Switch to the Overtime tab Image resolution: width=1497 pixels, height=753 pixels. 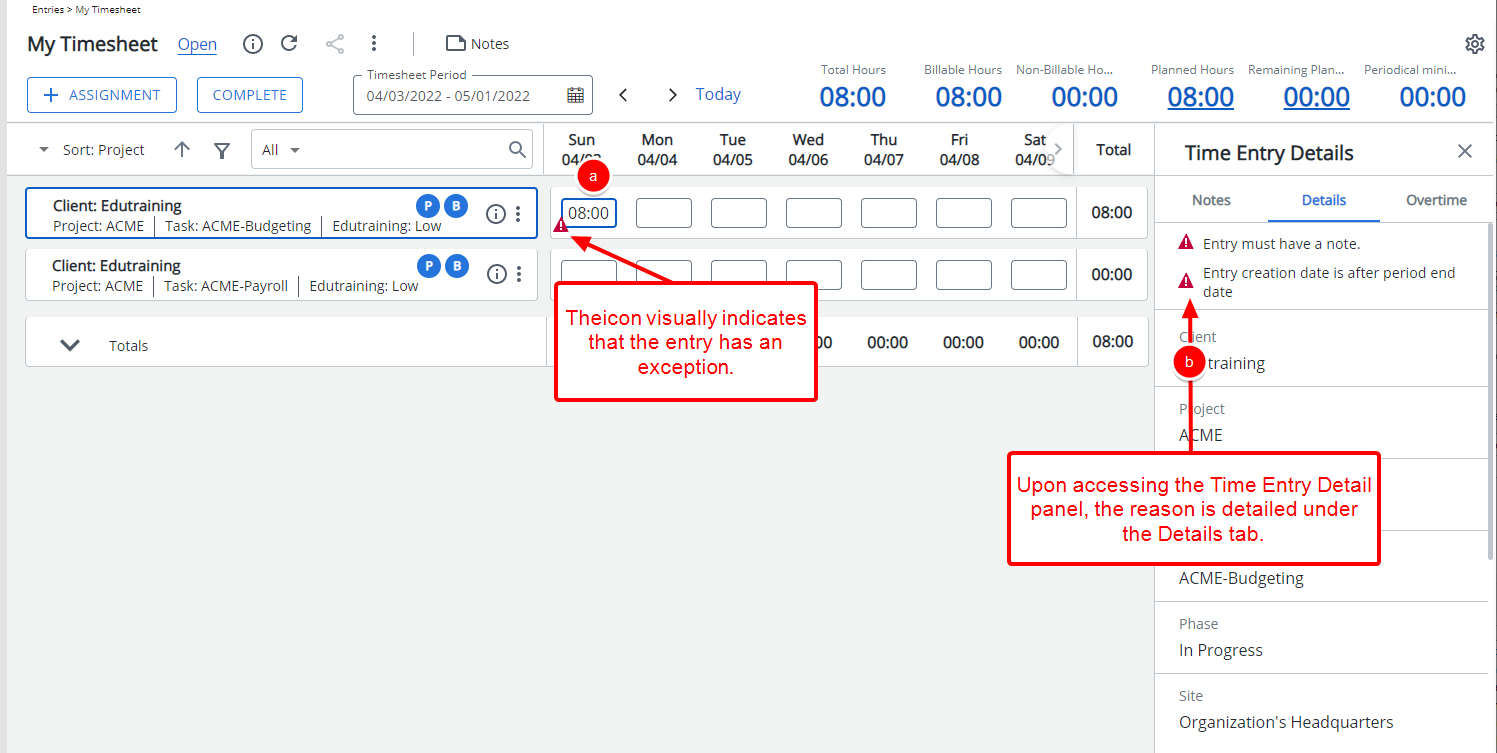coord(1436,200)
